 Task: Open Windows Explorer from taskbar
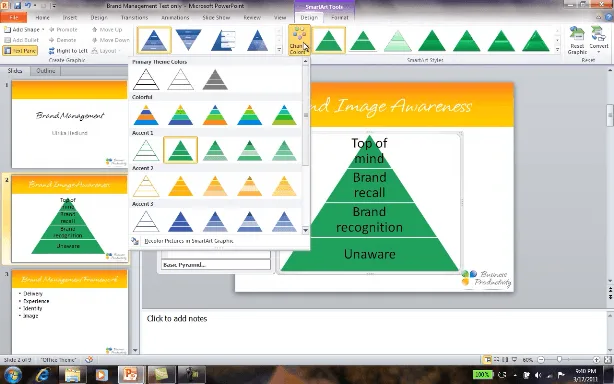72,375
